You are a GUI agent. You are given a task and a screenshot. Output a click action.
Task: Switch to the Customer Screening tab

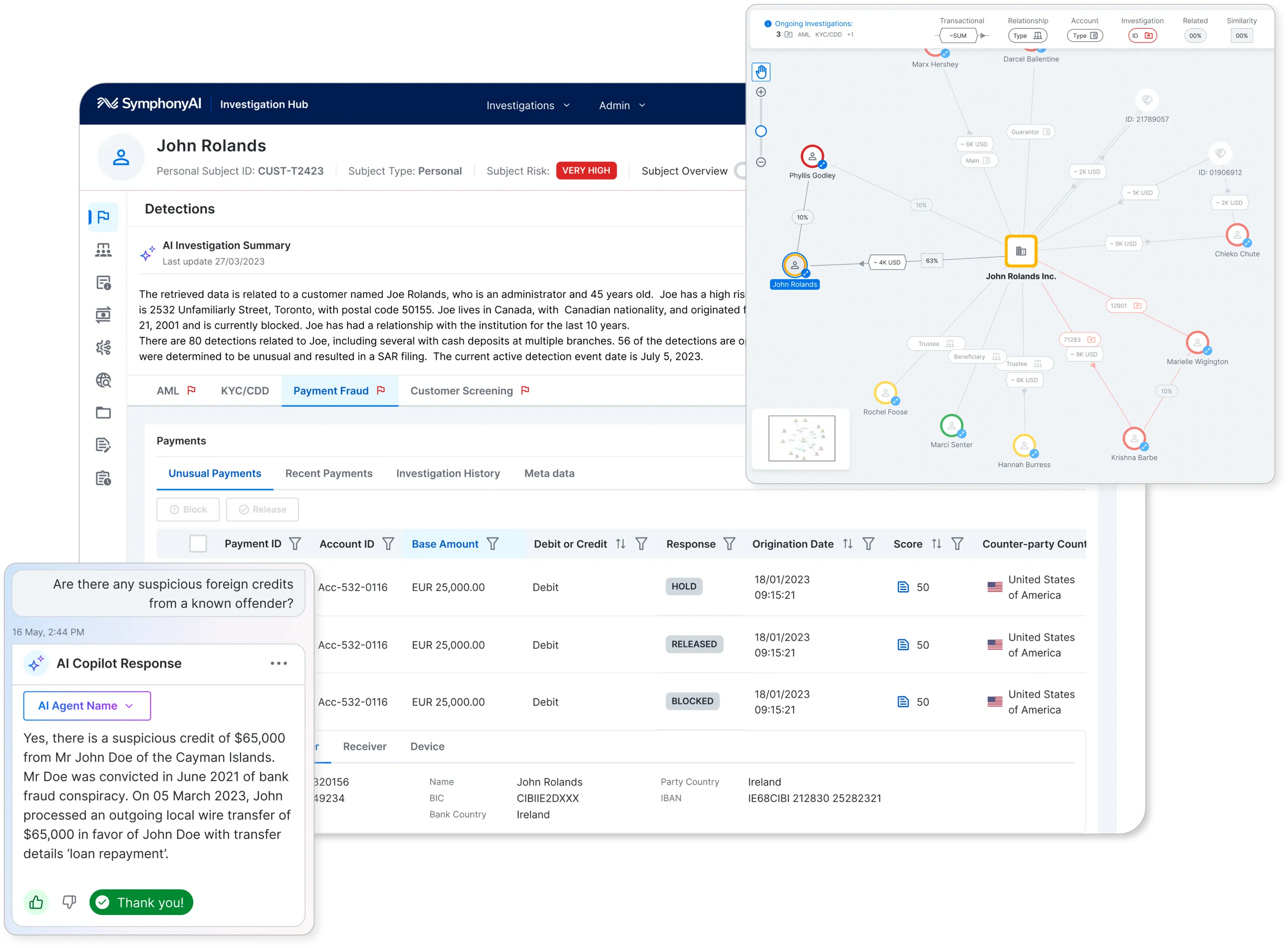click(469, 390)
